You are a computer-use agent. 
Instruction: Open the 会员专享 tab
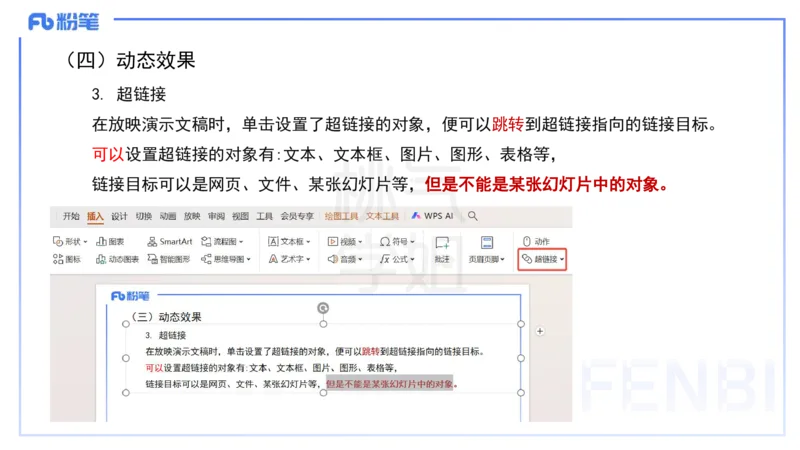click(x=297, y=216)
